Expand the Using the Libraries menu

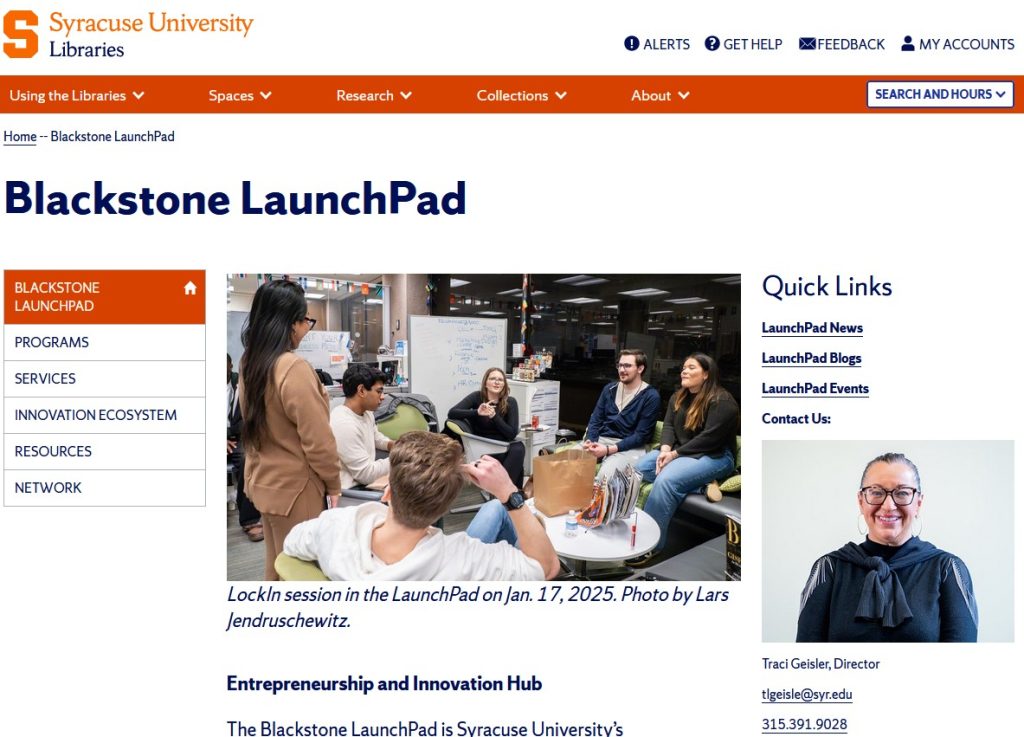tap(77, 96)
